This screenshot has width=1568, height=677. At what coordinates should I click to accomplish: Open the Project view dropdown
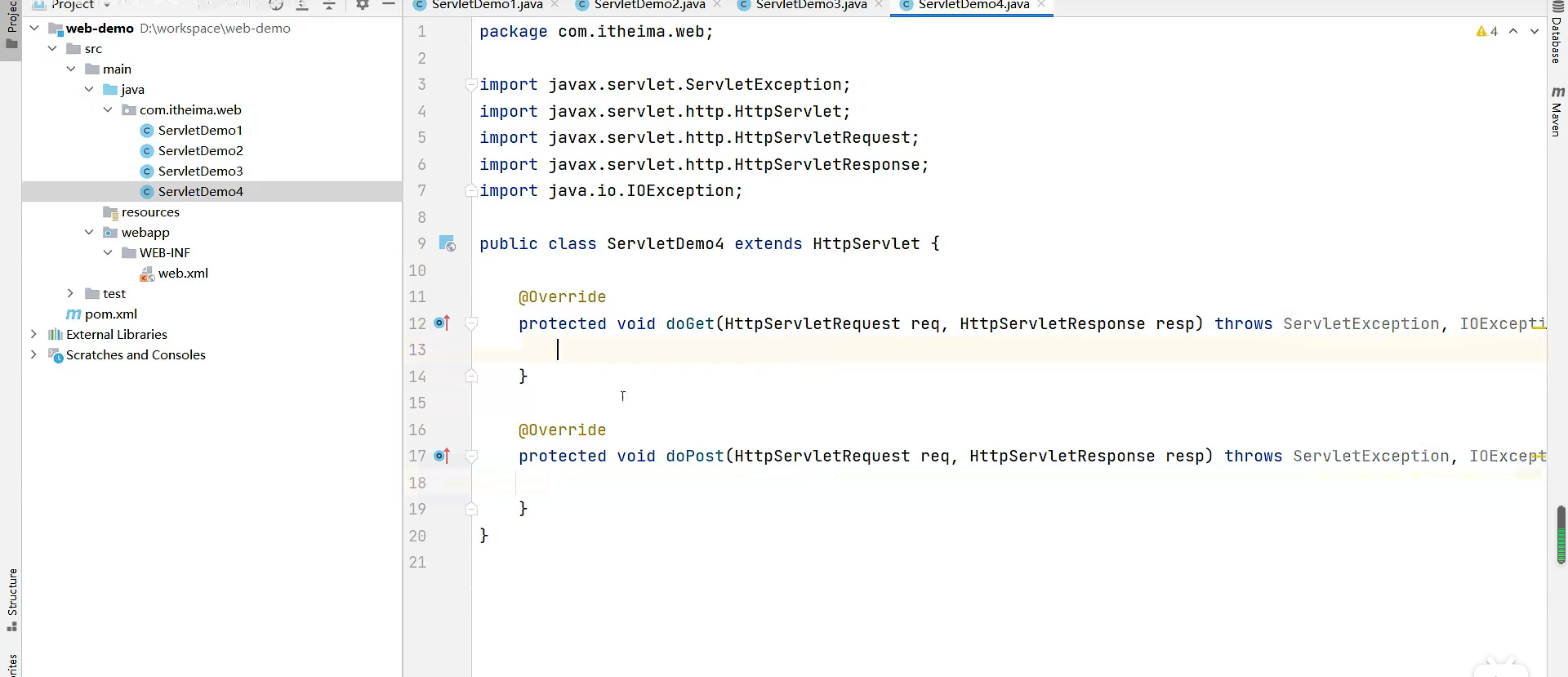tap(107, 5)
